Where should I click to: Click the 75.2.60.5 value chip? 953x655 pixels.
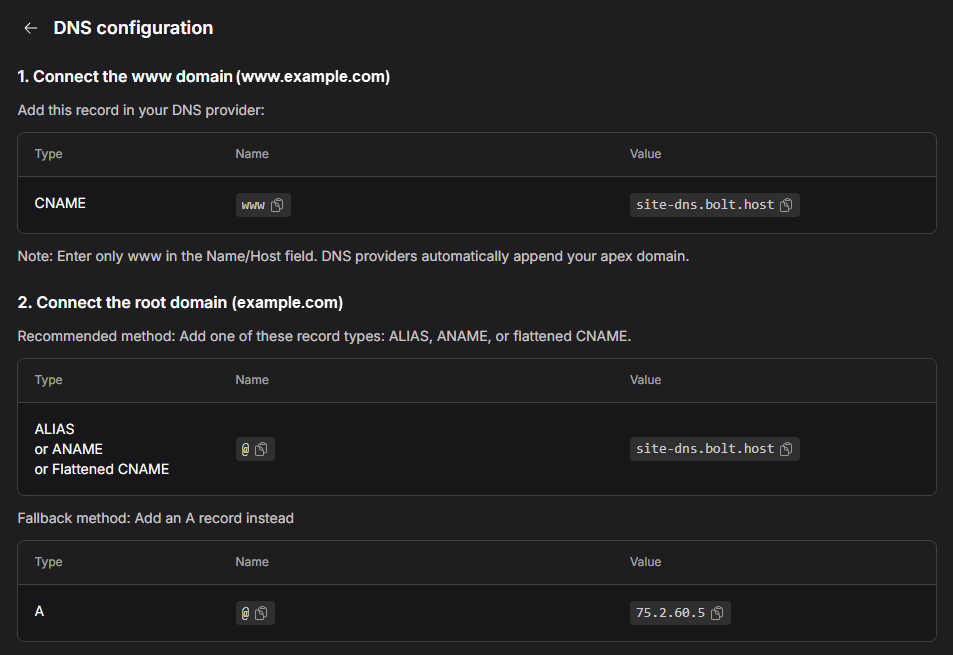click(680, 612)
